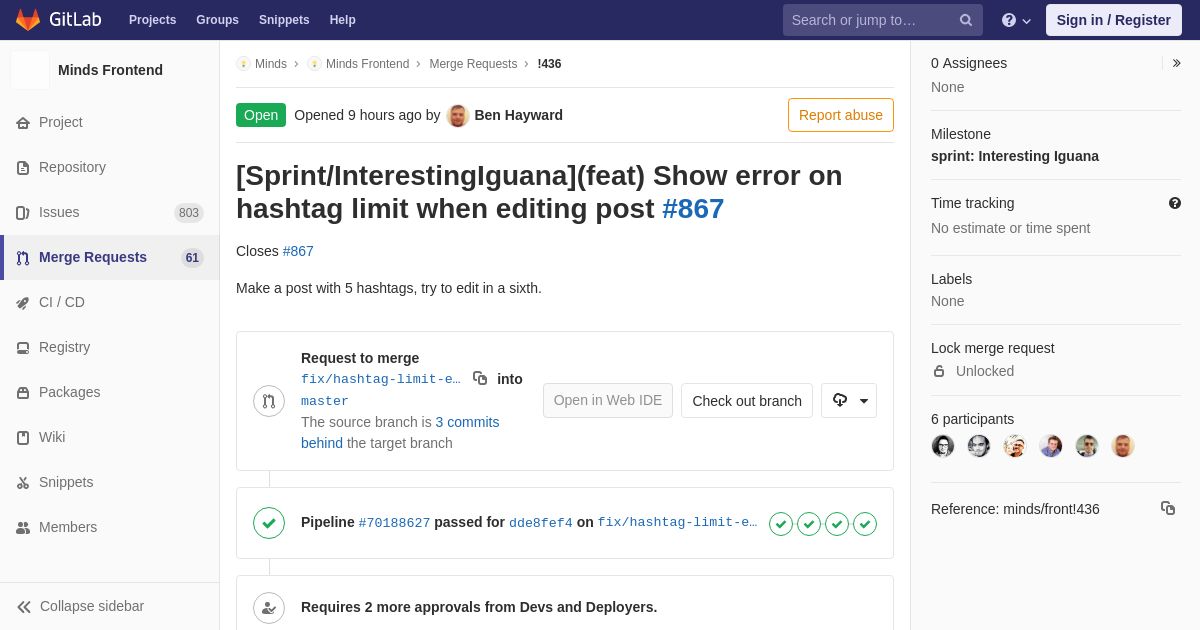Click the Unlocked lock icon
This screenshot has width=1200, height=630.
click(939, 371)
